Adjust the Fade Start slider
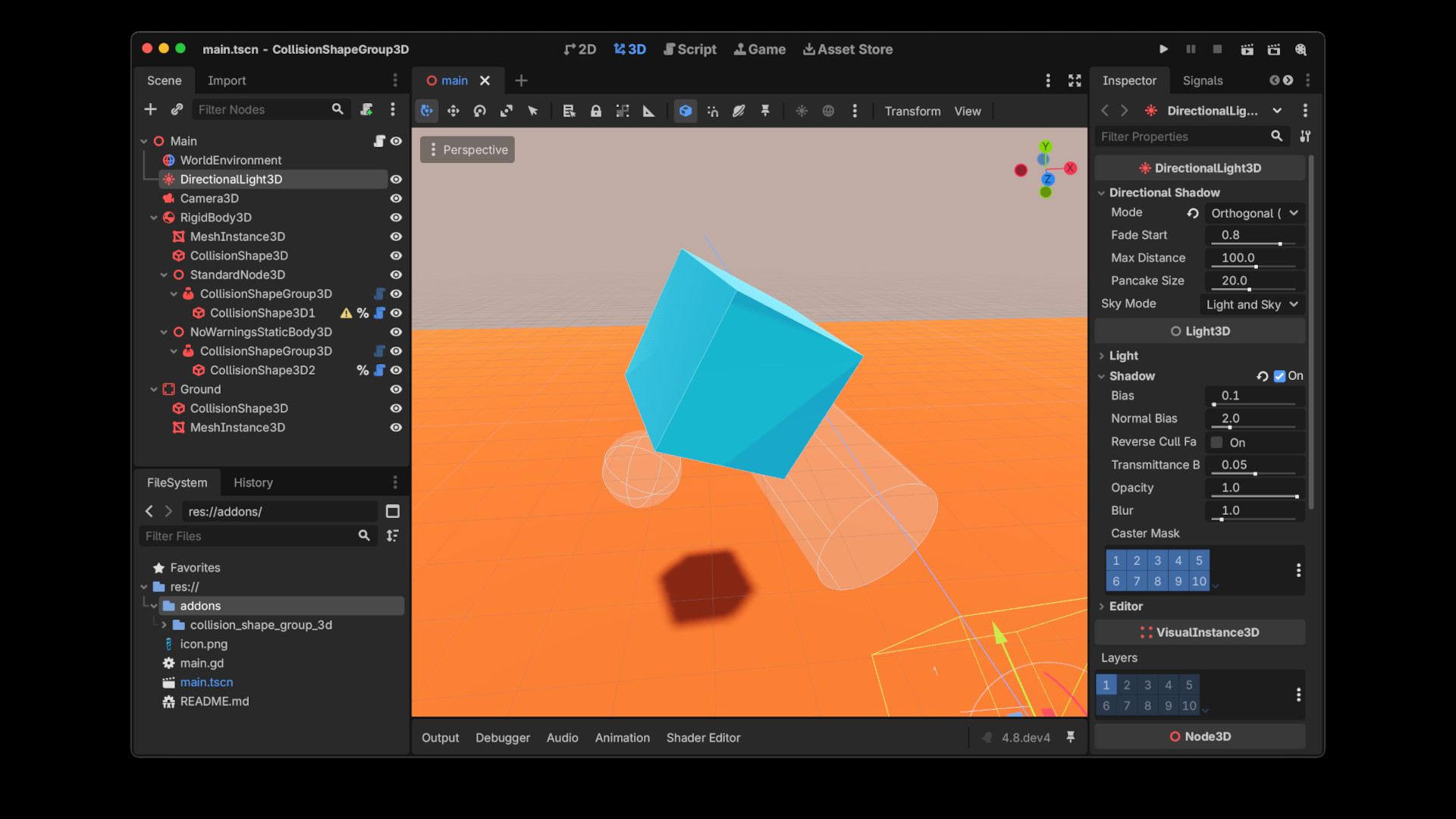 pyautogui.click(x=1255, y=236)
